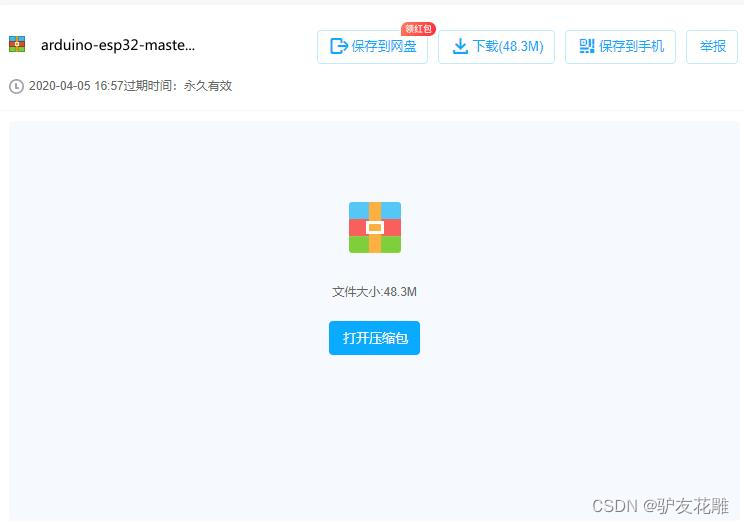The image size is (744, 524).
Task: Click the 领红包 red badge
Action: [x=418, y=28]
